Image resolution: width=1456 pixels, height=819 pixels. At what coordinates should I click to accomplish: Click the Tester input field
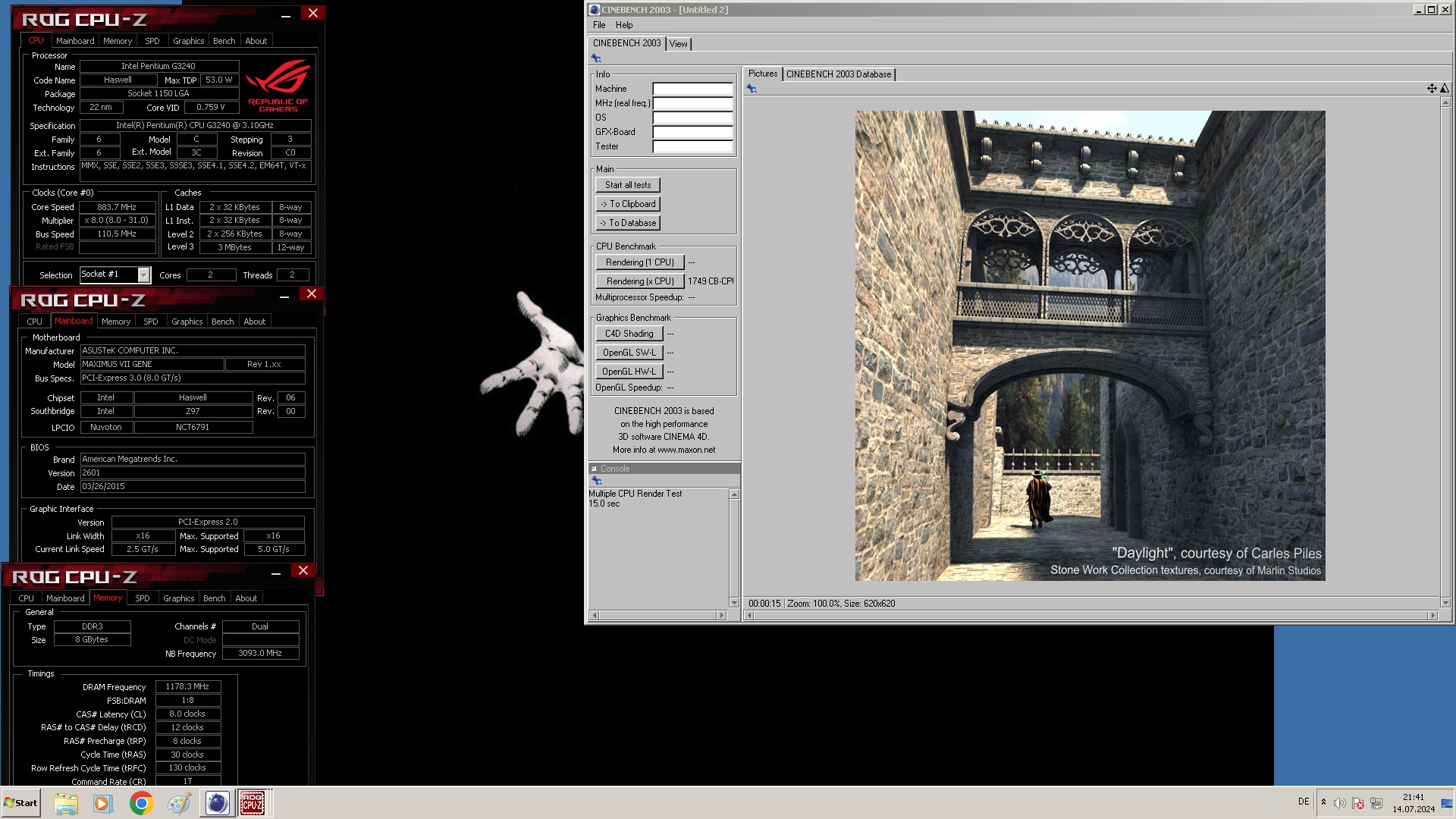coord(692,146)
